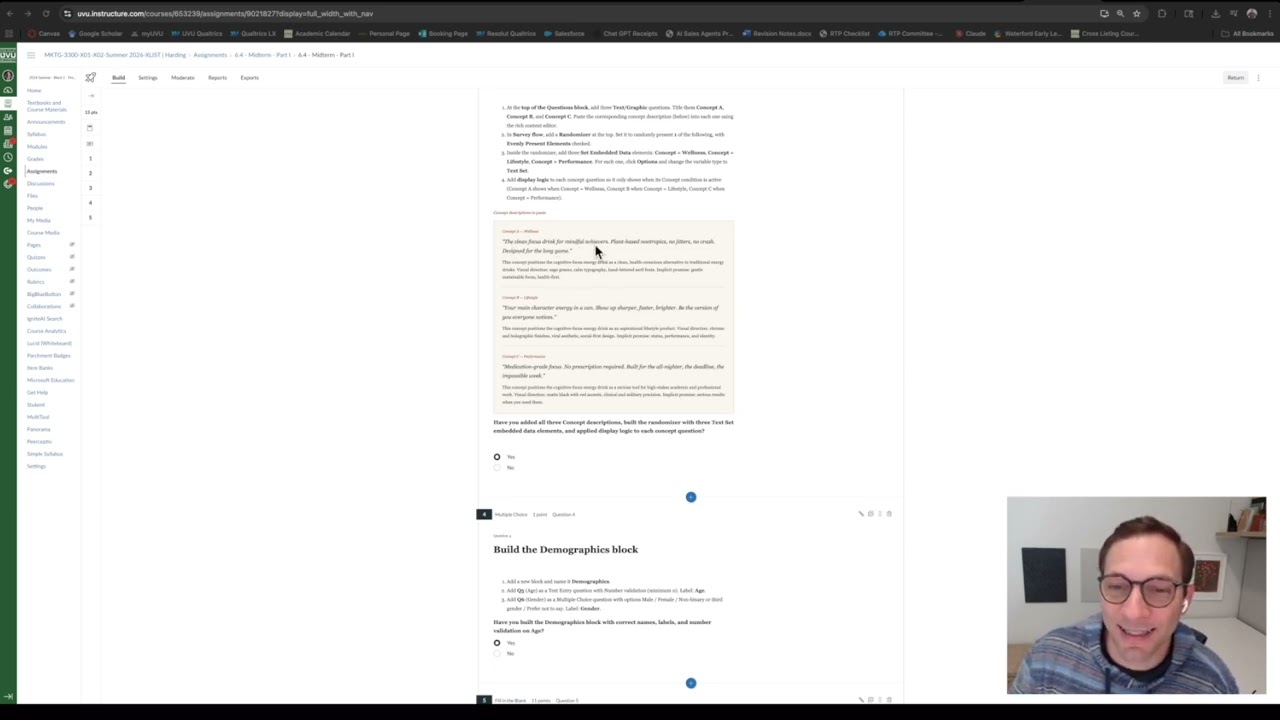Reload the page with browser refresh icon

[x=46, y=14]
